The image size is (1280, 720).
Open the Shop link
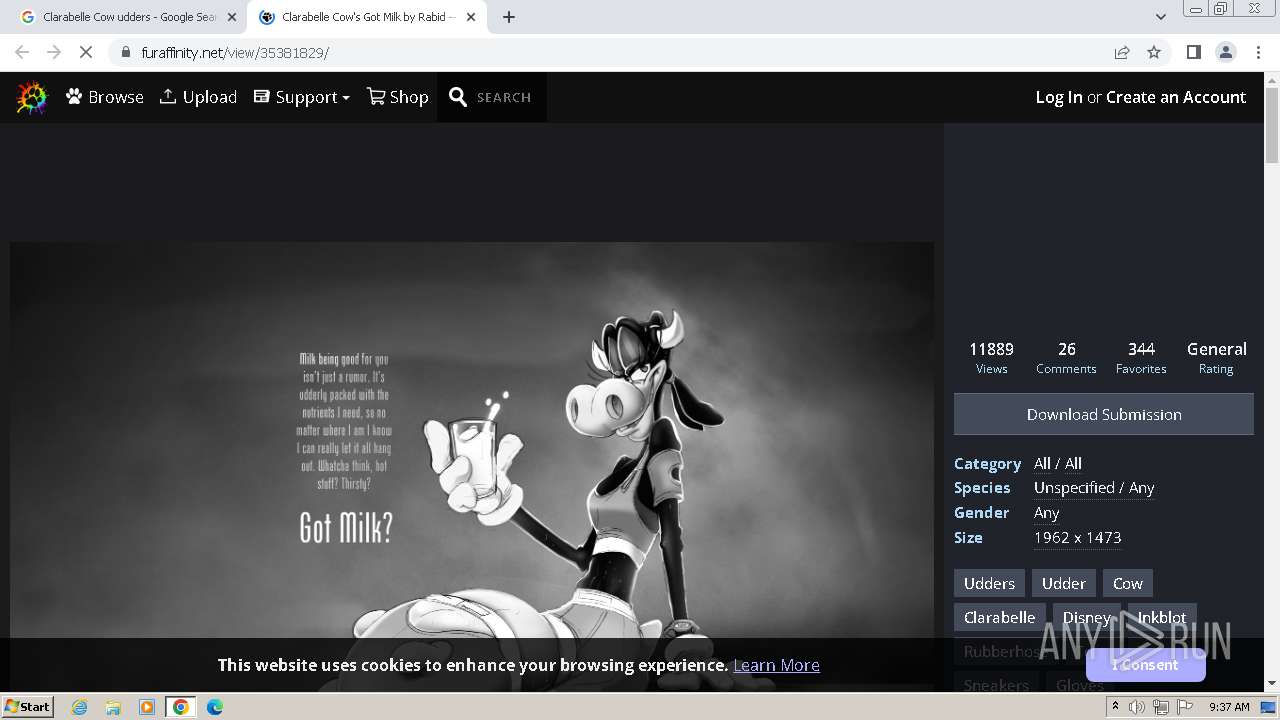tap(397, 97)
